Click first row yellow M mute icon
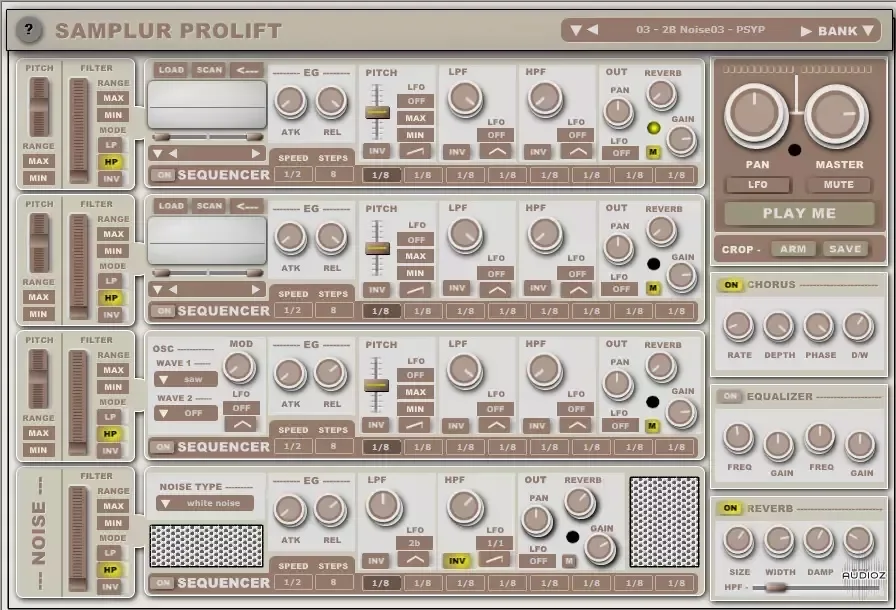The height and width of the screenshot is (610, 896). pyautogui.click(x=653, y=152)
